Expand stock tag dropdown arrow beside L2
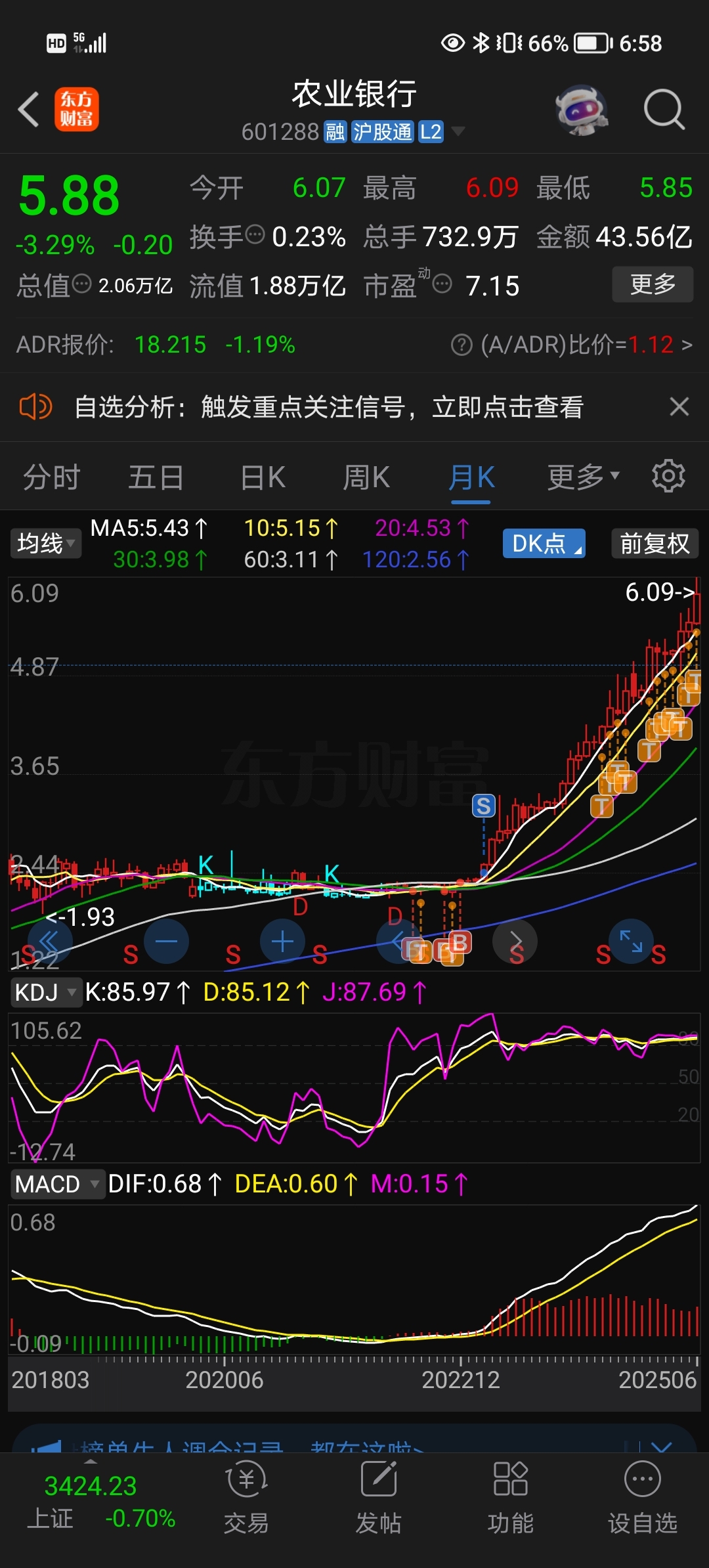 [x=458, y=131]
